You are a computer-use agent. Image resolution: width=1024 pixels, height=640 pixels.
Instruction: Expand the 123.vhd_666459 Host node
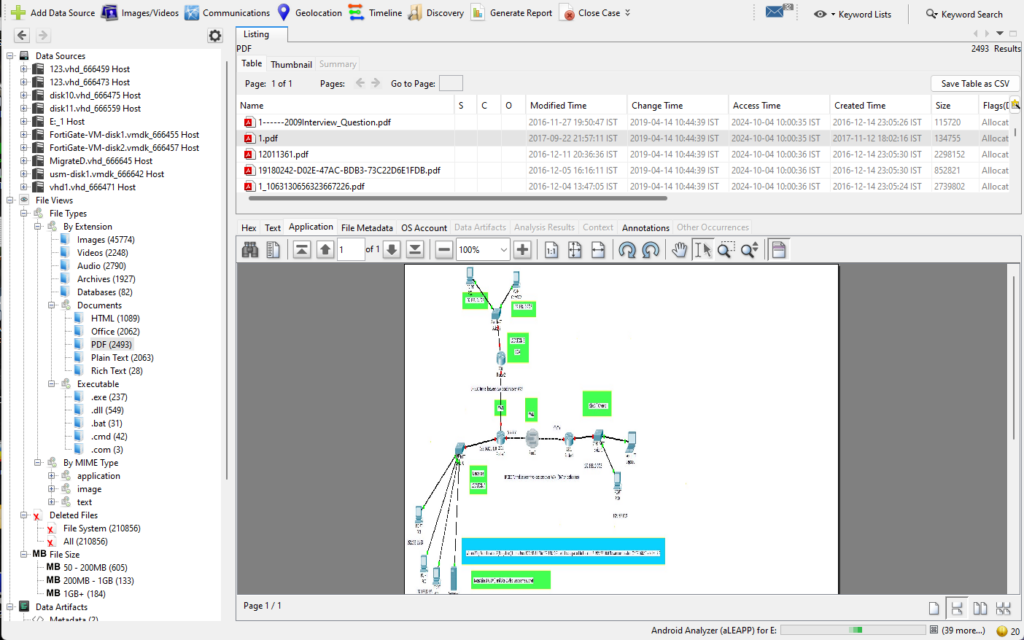(x=25, y=69)
